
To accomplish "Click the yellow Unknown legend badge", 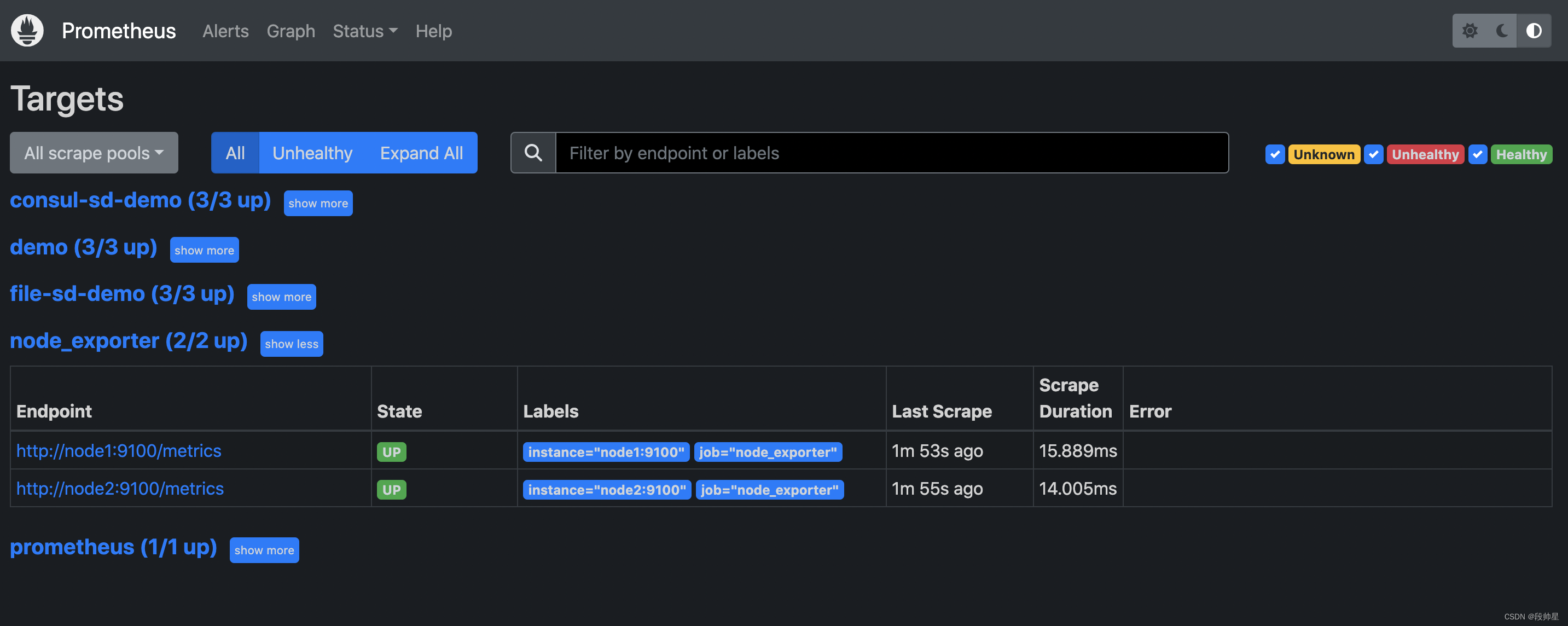I will (1324, 154).
